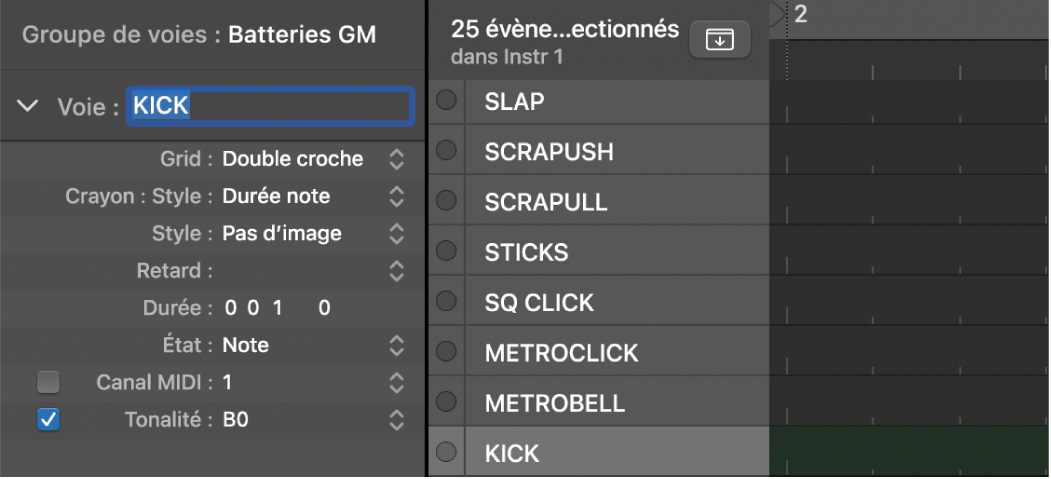This screenshot has width=1051, height=479.
Task: Select the METROBELL lane name
Action: [554, 403]
